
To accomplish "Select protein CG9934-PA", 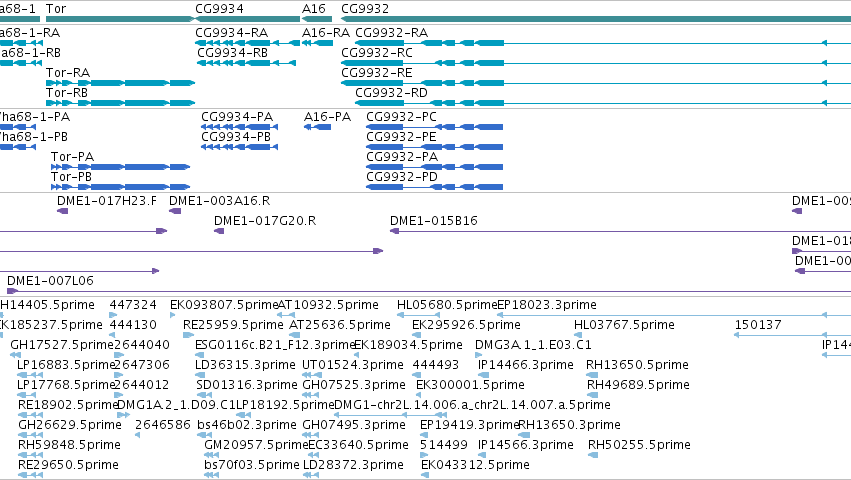I will (x=237, y=117).
